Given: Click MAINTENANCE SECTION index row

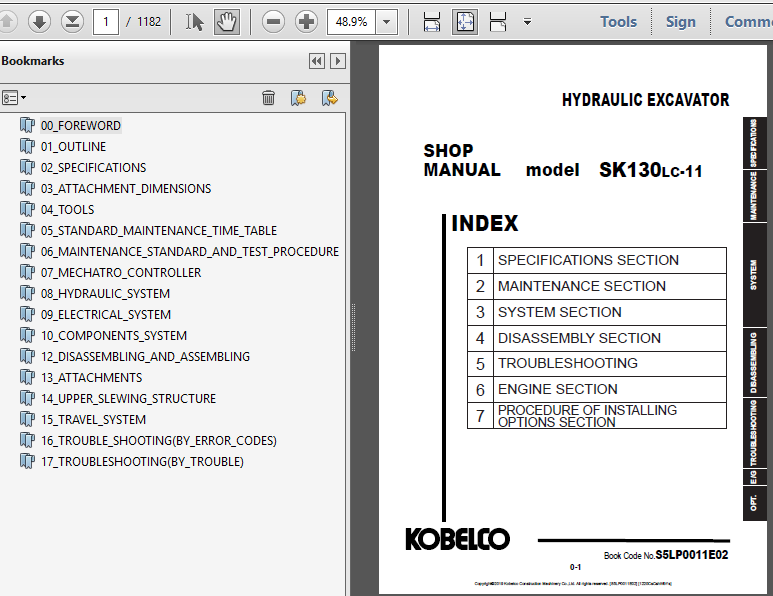Looking at the screenshot, I should [x=597, y=286].
